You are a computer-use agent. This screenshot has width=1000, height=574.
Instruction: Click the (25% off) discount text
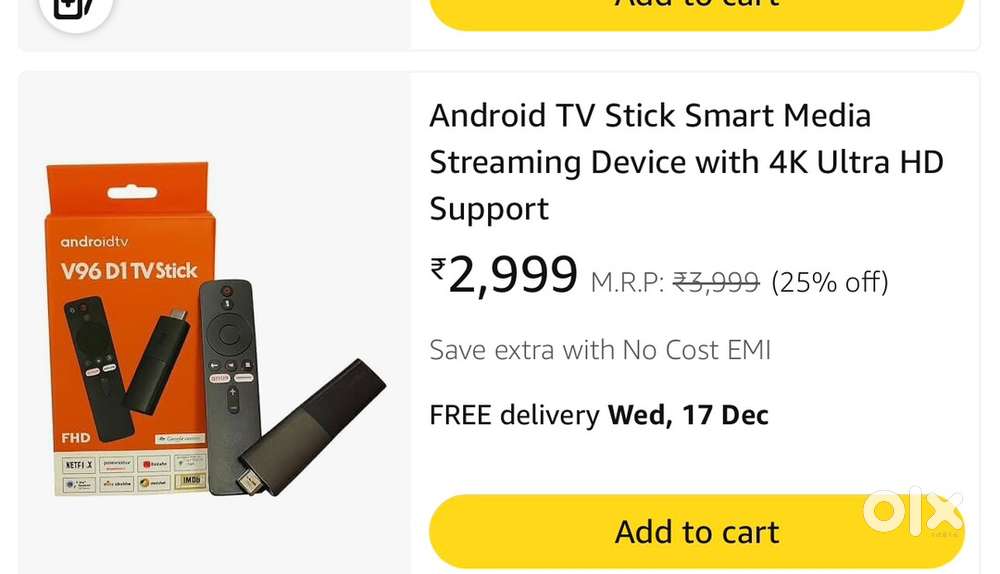(830, 282)
